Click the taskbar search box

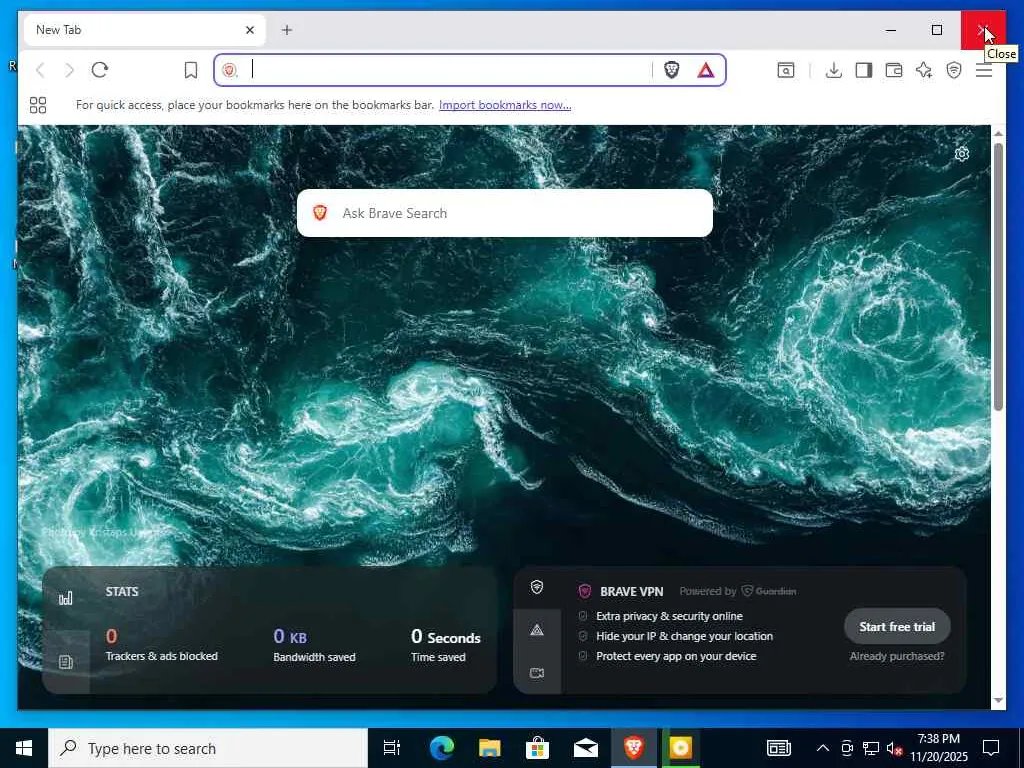[x=208, y=748]
